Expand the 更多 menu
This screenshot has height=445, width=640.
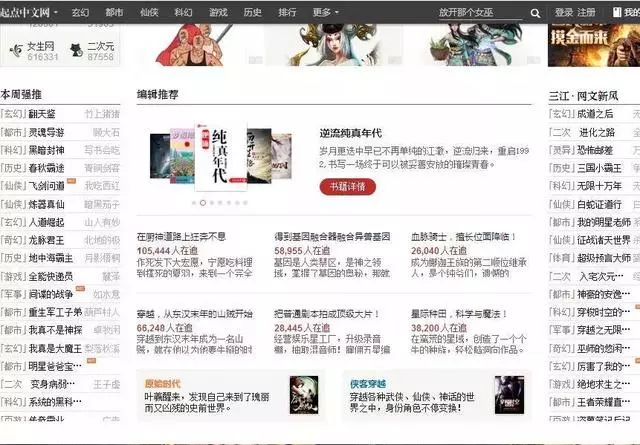pos(325,12)
